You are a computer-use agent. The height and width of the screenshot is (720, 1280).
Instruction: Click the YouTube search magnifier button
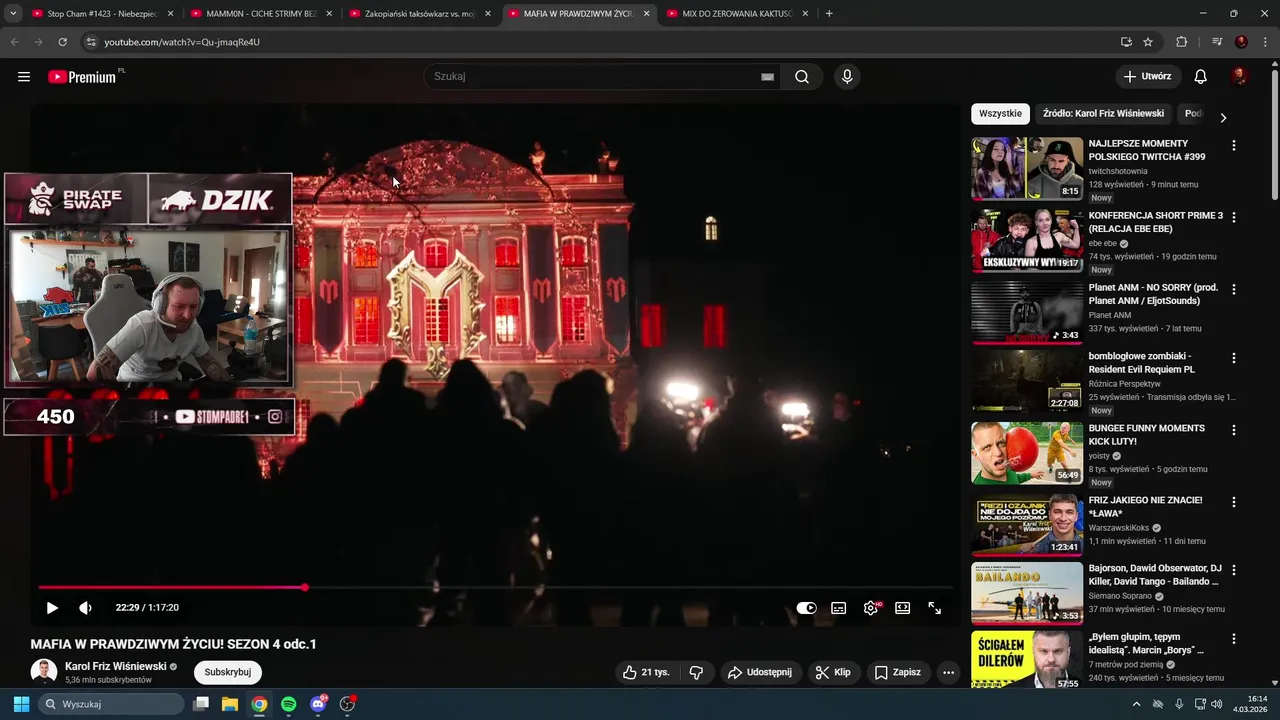(x=802, y=77)
